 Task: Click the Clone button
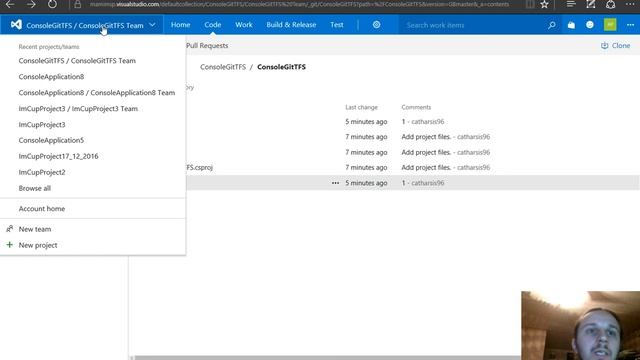[x=616, y=46]
